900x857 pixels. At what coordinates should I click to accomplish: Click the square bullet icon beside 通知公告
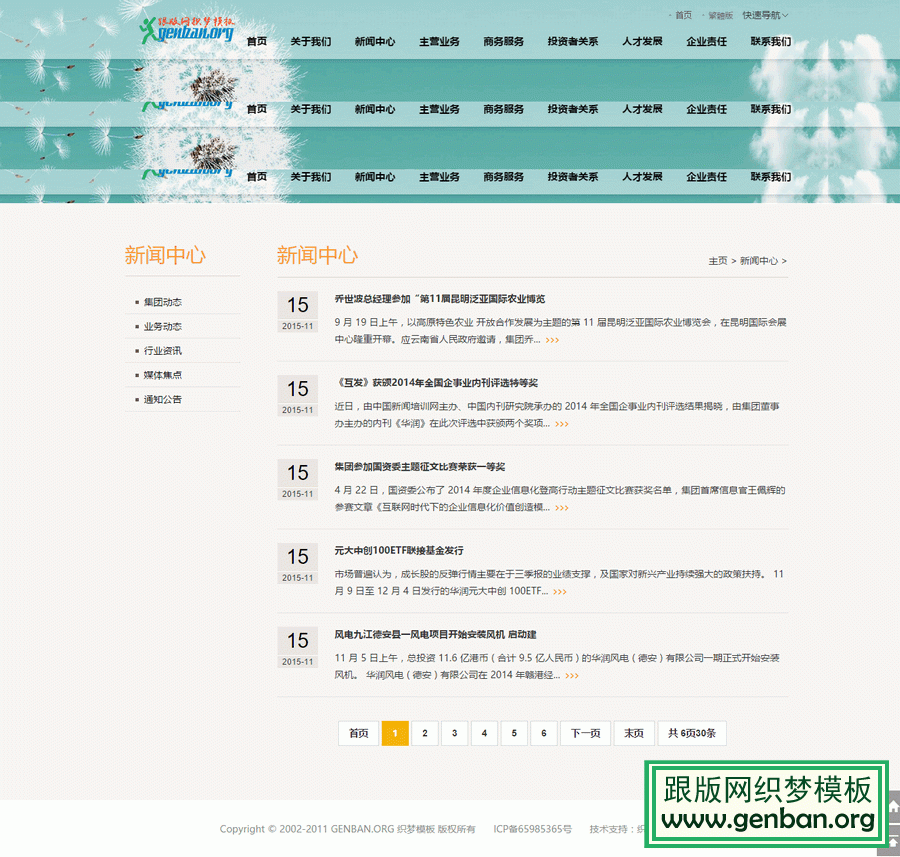(x=136, y=399)
